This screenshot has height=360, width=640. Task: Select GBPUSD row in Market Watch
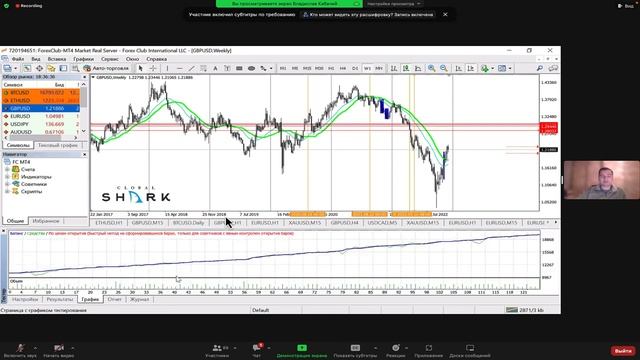click(41, 108)
